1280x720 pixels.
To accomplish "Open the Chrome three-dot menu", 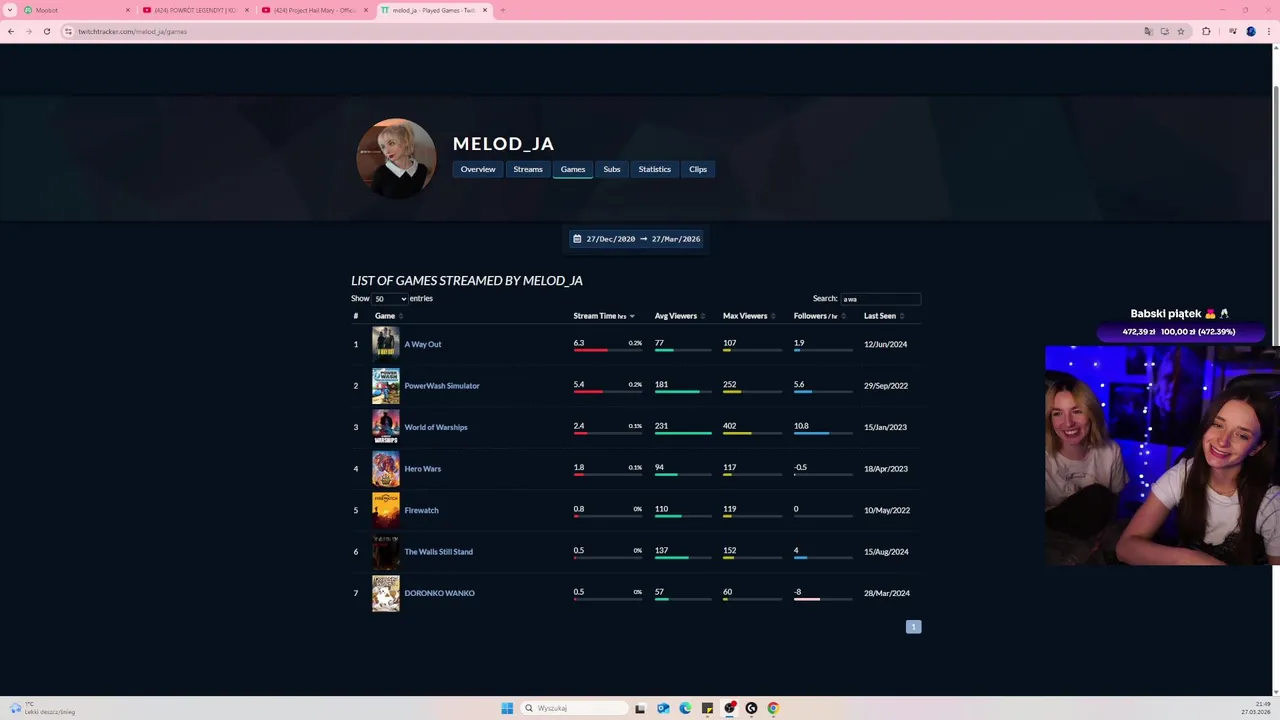I will 1268,31.
